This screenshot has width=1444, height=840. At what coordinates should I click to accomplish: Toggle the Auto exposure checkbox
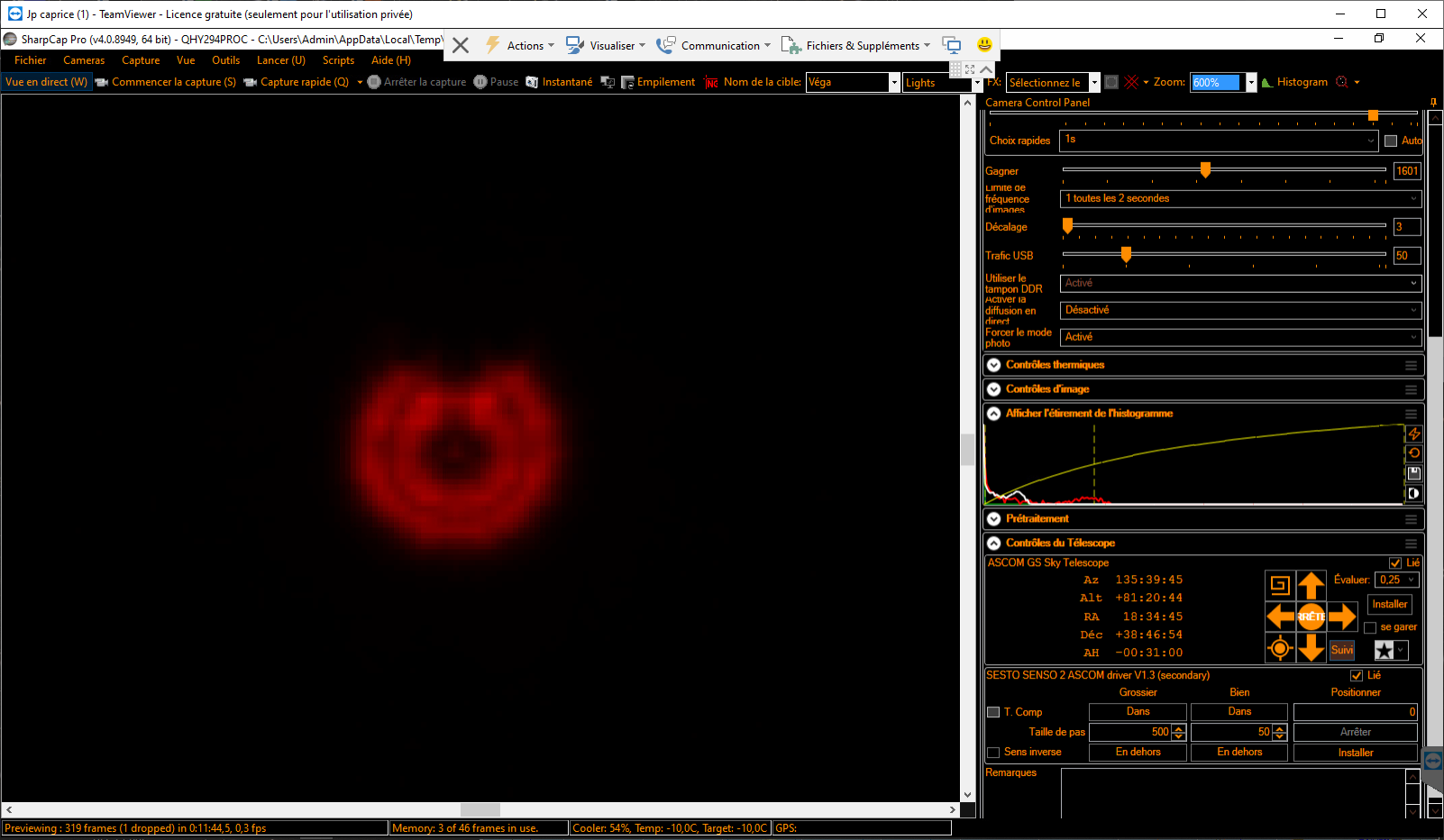coord(1391,141)
